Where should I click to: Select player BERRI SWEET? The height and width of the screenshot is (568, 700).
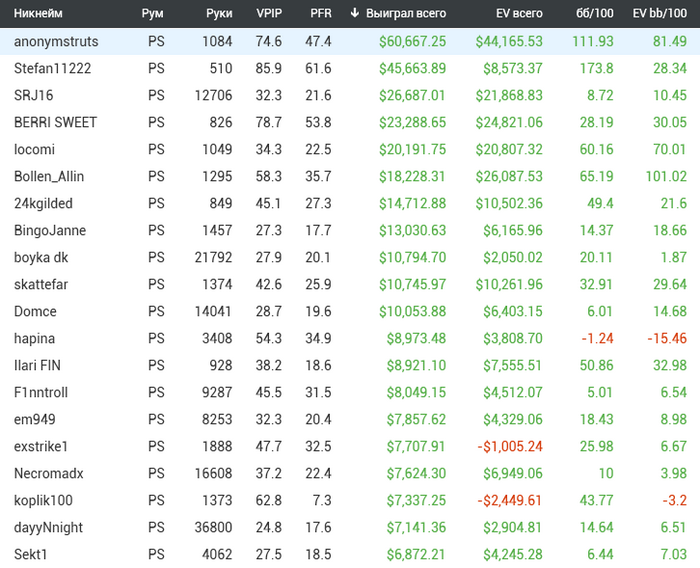[x=55, y=122]
